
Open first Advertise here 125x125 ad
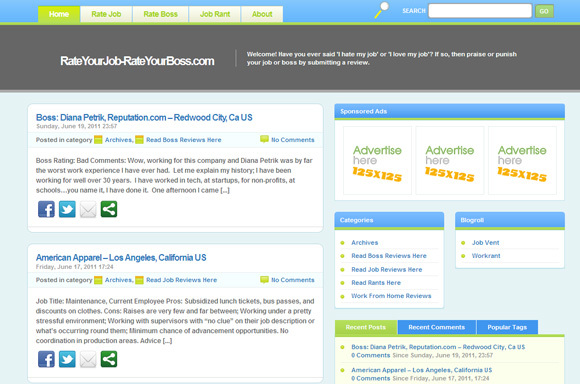(377, 161)
